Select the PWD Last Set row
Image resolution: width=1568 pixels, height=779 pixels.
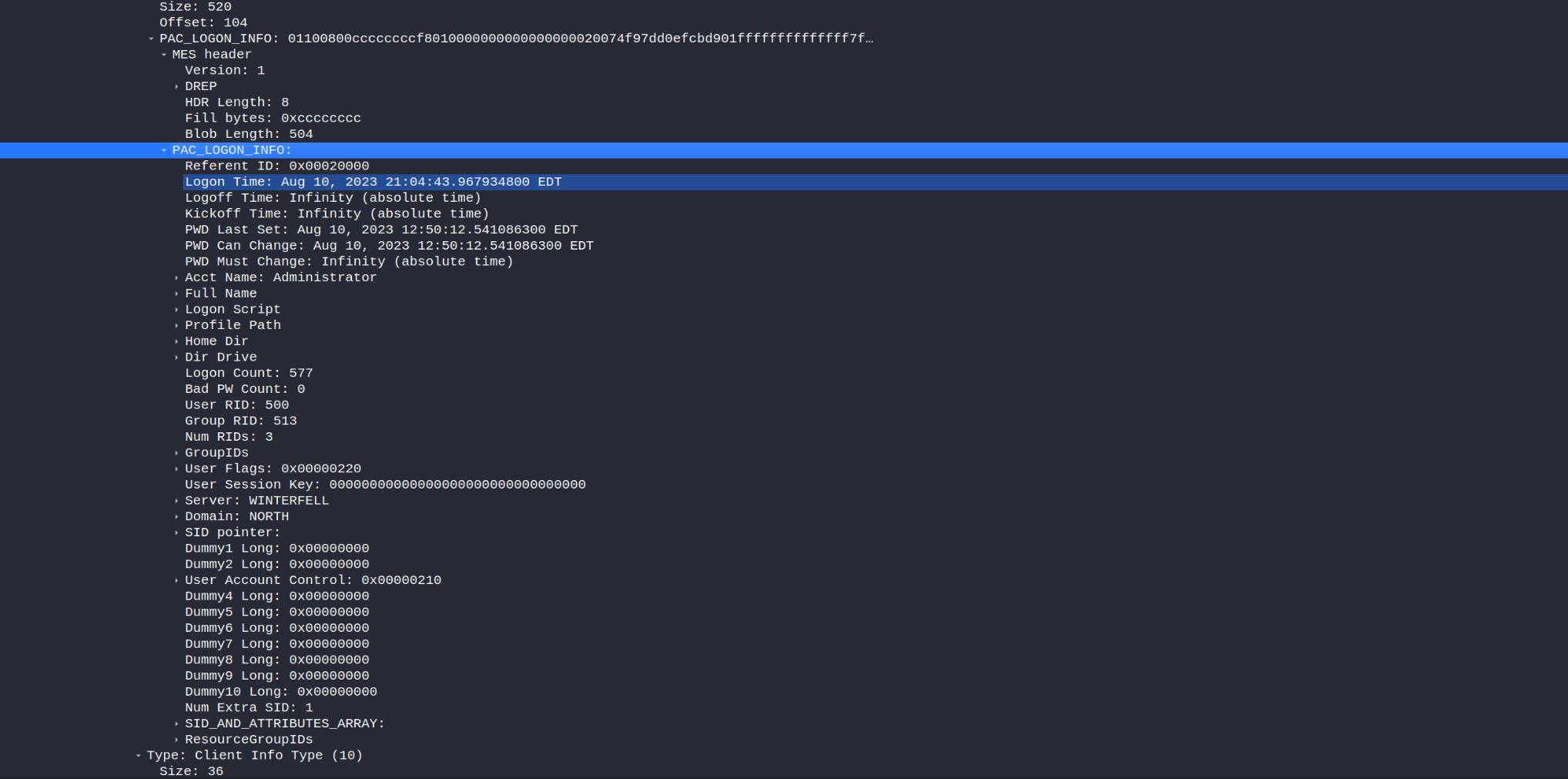coord(380,230)
